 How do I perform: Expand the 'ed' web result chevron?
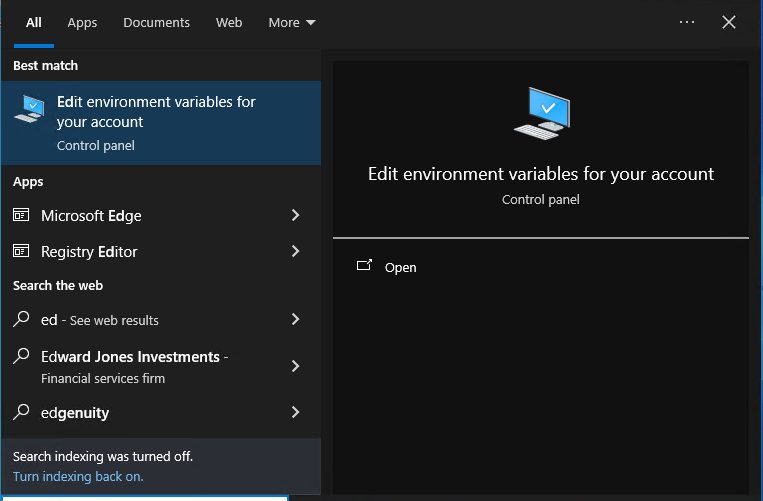click(x=295, y=319)
